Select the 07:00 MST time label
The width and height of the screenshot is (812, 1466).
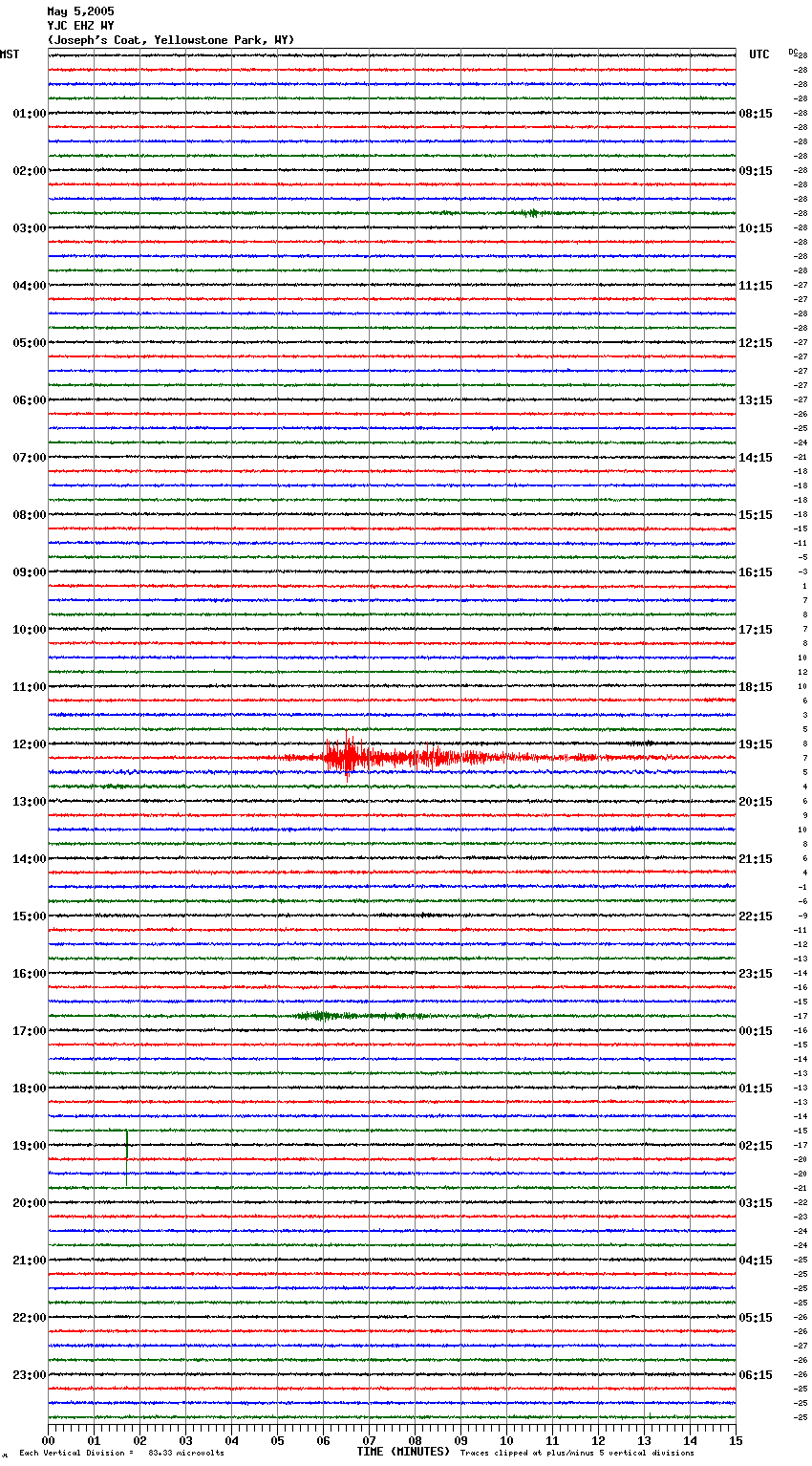[30, 458]
